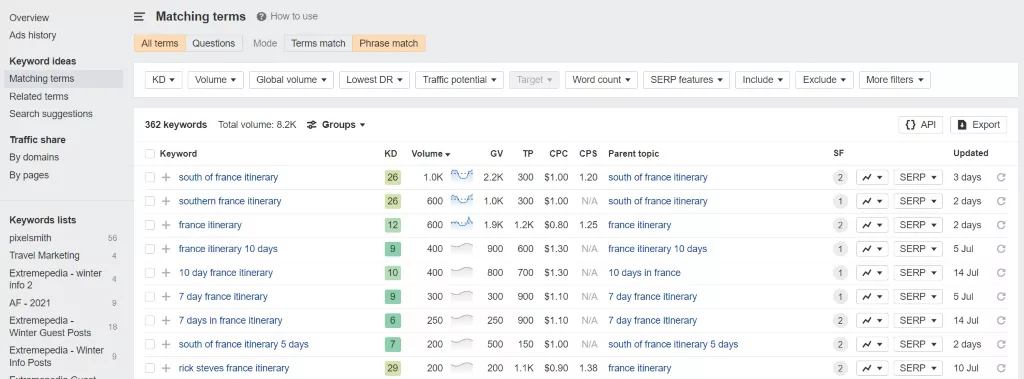Viewport: 1024px width, 379px height.
Task: Open Ads history in sidebar
Action: coord(33,35)
